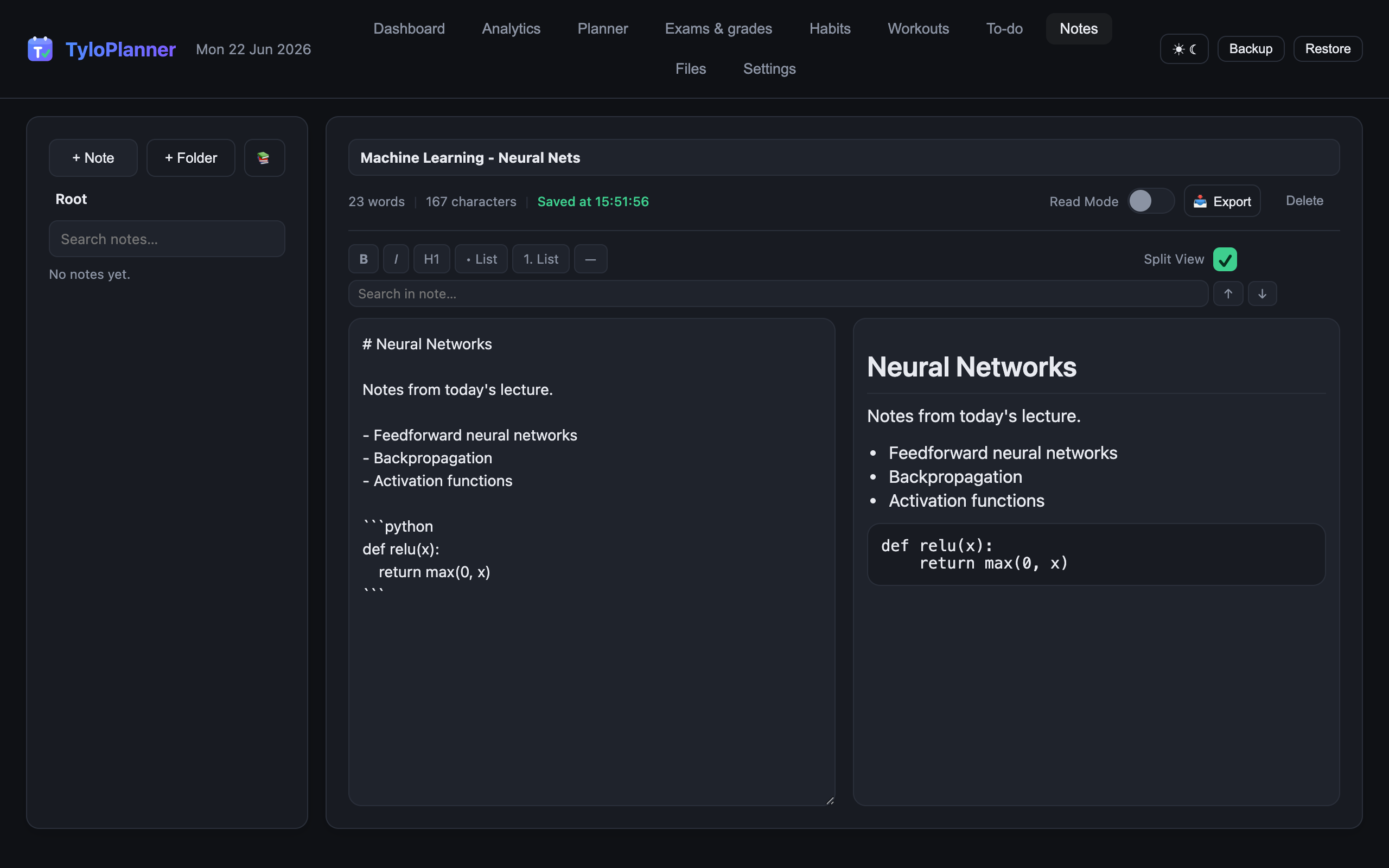Click the 'Mon 22 Jun 2026' date
Image resolution: width=1389 pixels, height=868 pixels.
tap(254, 49)
